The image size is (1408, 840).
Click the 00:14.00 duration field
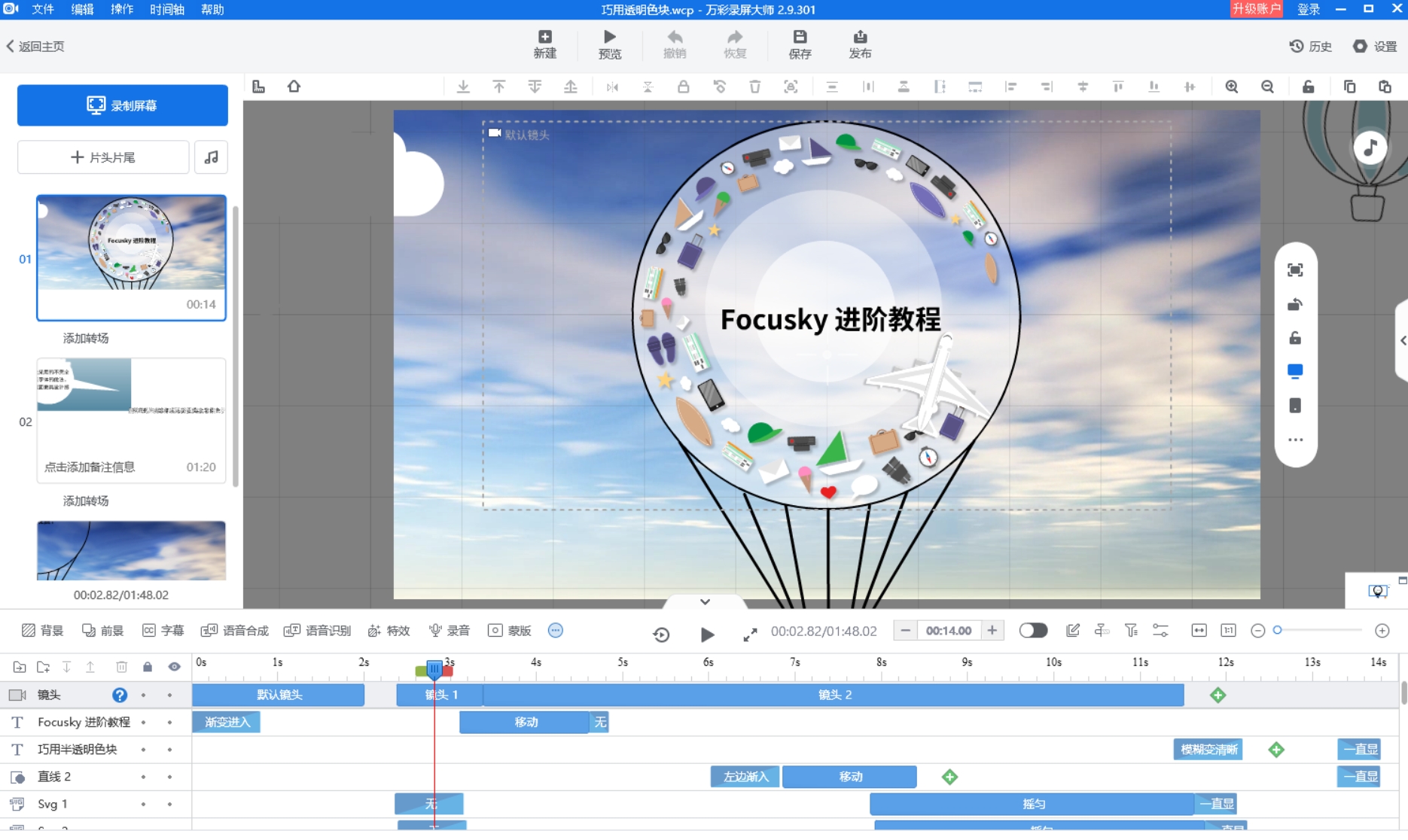(x=949, y=631)
